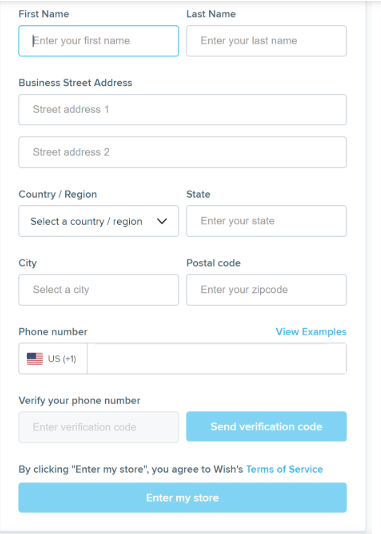Open the Select a city field

(98, 290)
